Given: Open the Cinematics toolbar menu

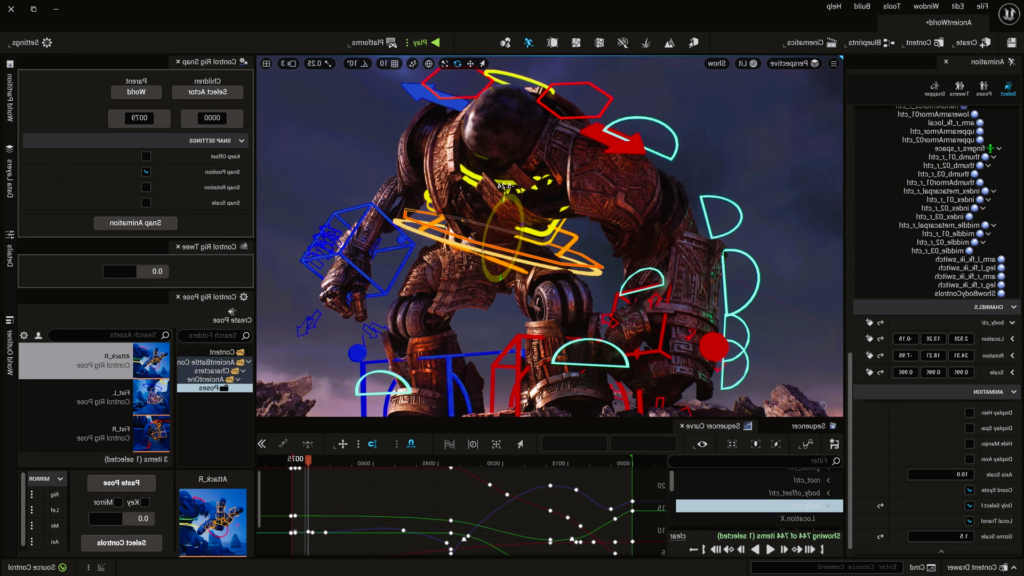Looking at the screenshot, I should coord(810,42).
